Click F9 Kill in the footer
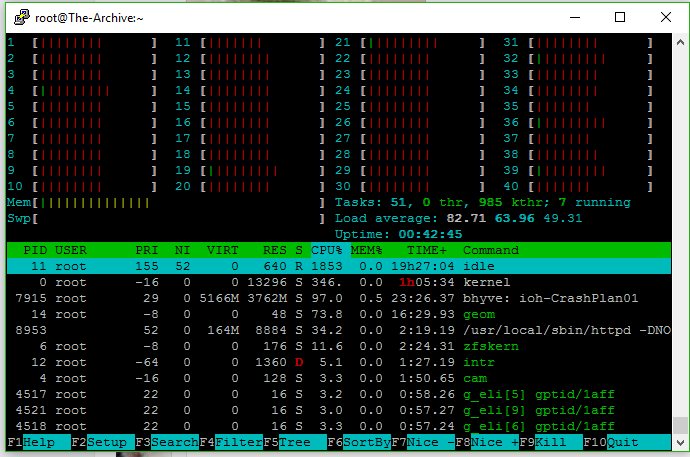Image resolution: width=690 pixels, height=457 pixels. [x=551, y=442]
